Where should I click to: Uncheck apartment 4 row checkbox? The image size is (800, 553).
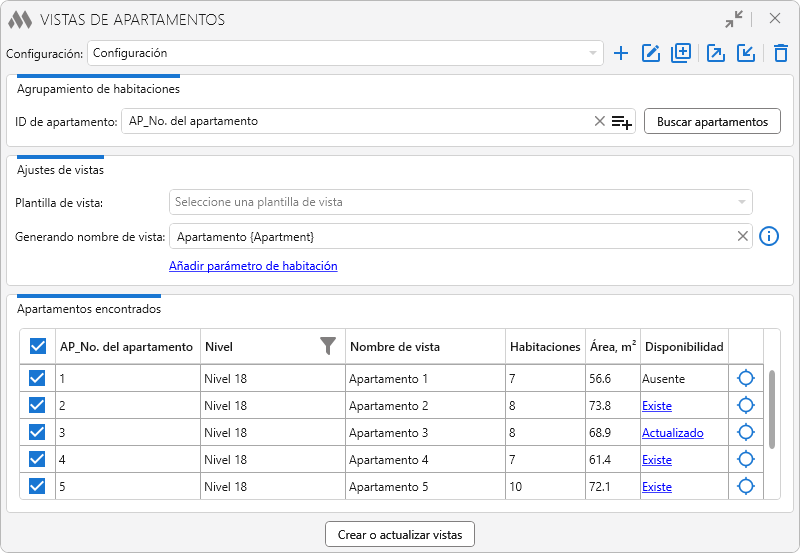37,459
